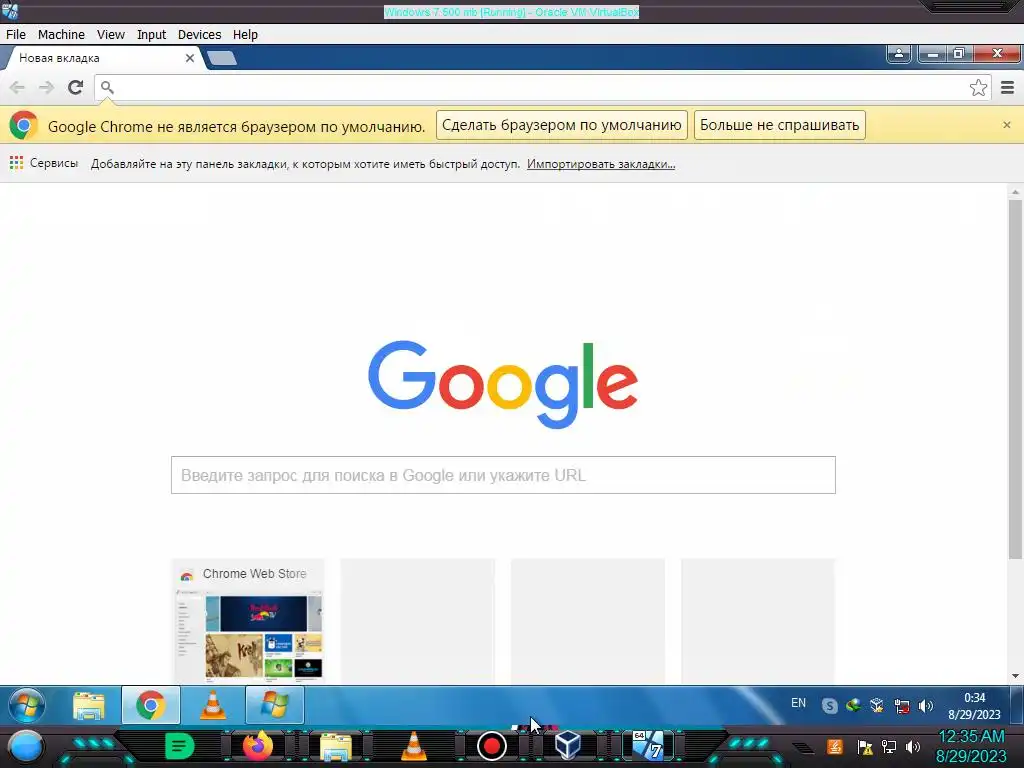Click red record button in host taskbar

[x=492, y=746]
